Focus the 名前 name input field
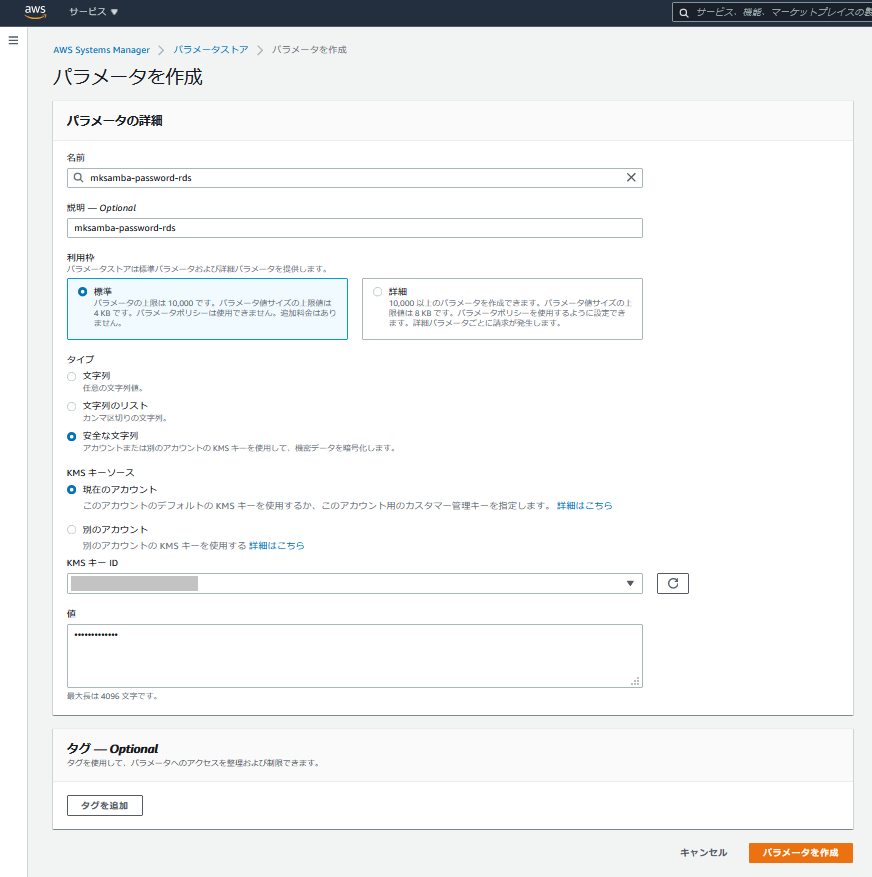The image size is (872, 877). (x=355, y=177)
